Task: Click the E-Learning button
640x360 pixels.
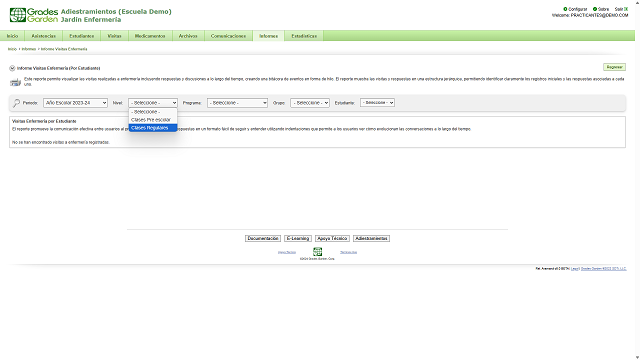Action: coord(298,238)
